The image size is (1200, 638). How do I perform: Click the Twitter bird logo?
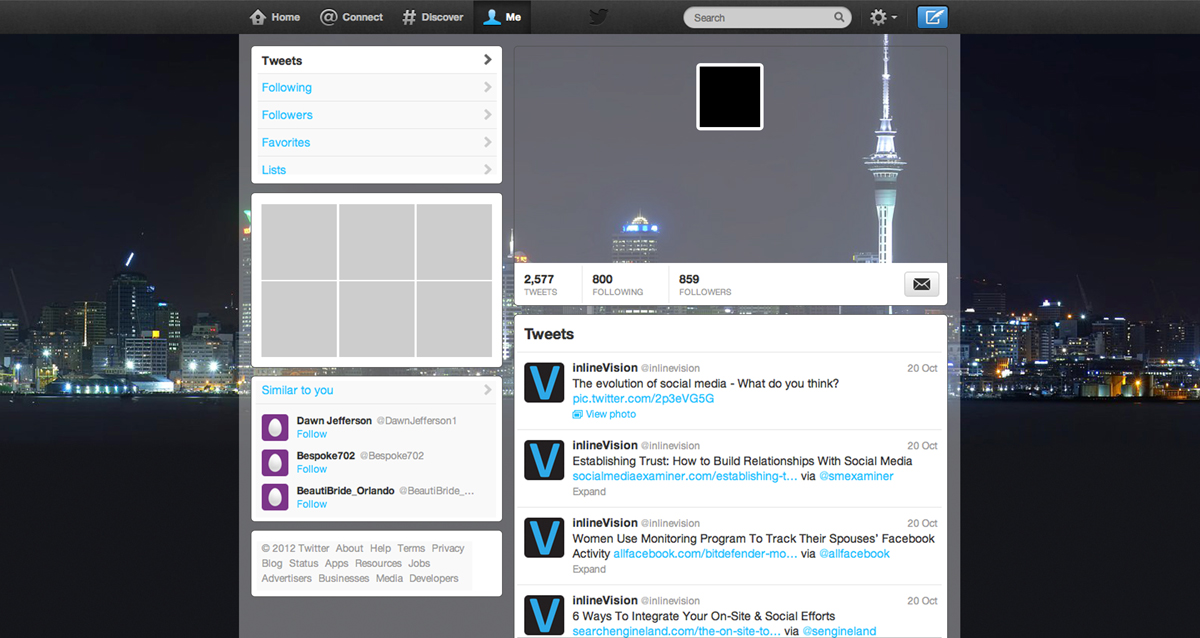[597, 16]
